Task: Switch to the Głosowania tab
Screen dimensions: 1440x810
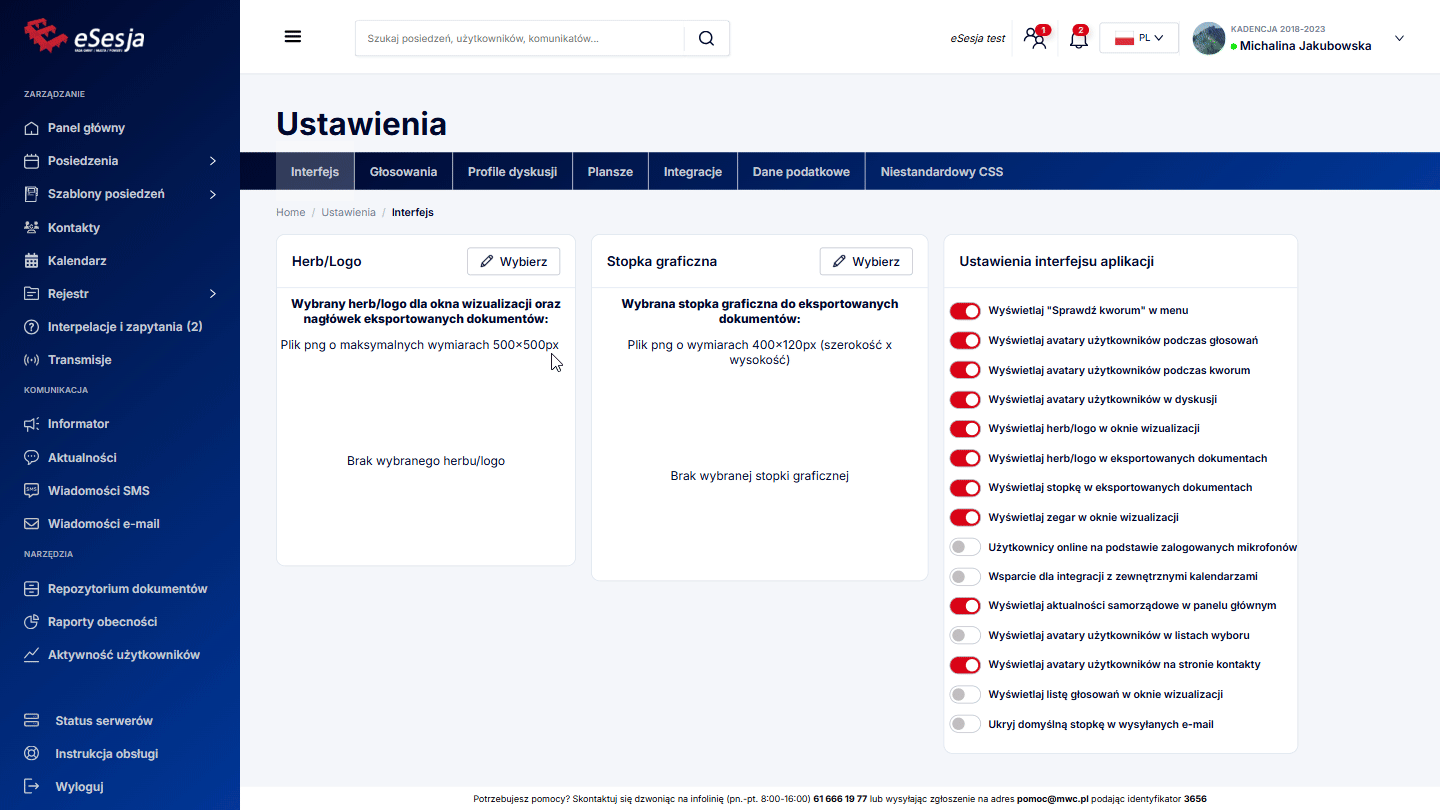Action: pyautogui.click(x=403, y=172)
